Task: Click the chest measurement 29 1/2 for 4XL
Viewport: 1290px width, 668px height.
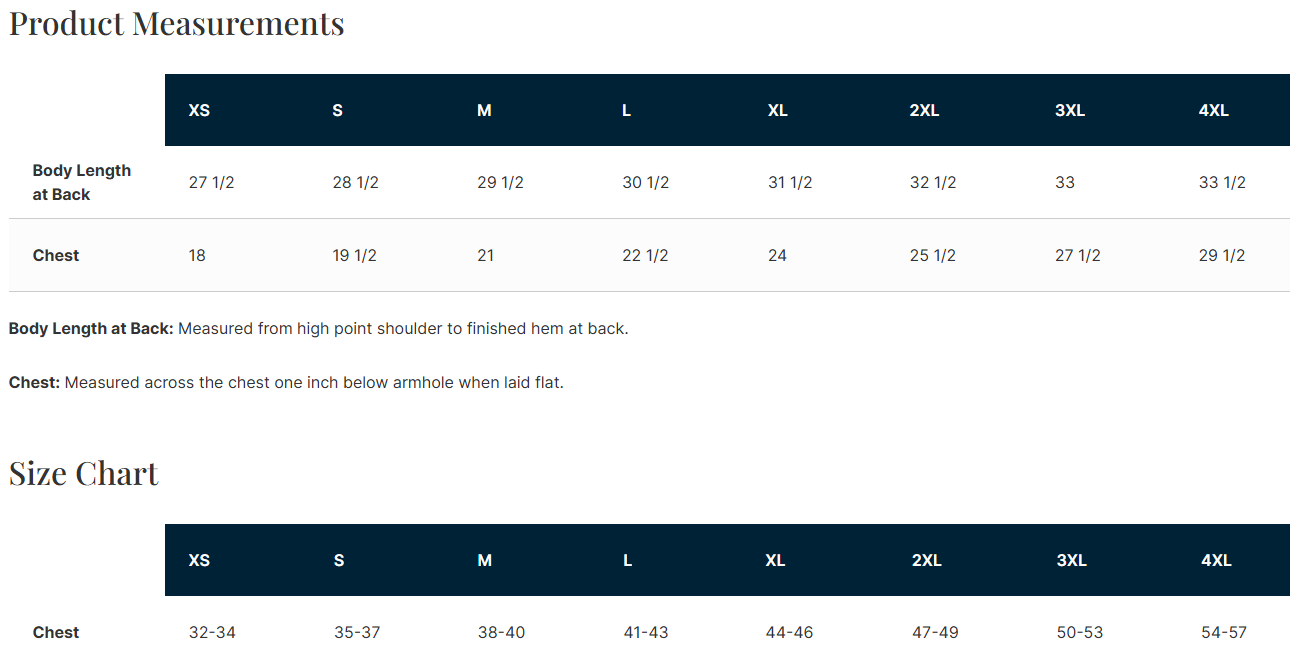Action: coord(1222,255)
